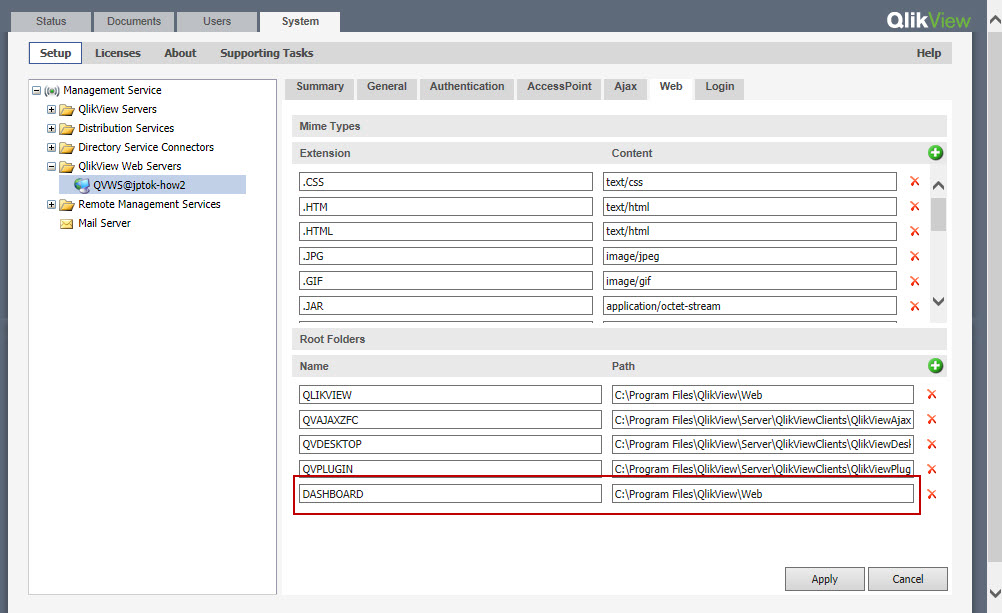This screenshot has height=613, width=1002.
Task: Remove the QVAJAXZFC root folder
Action: coord(932,420)
